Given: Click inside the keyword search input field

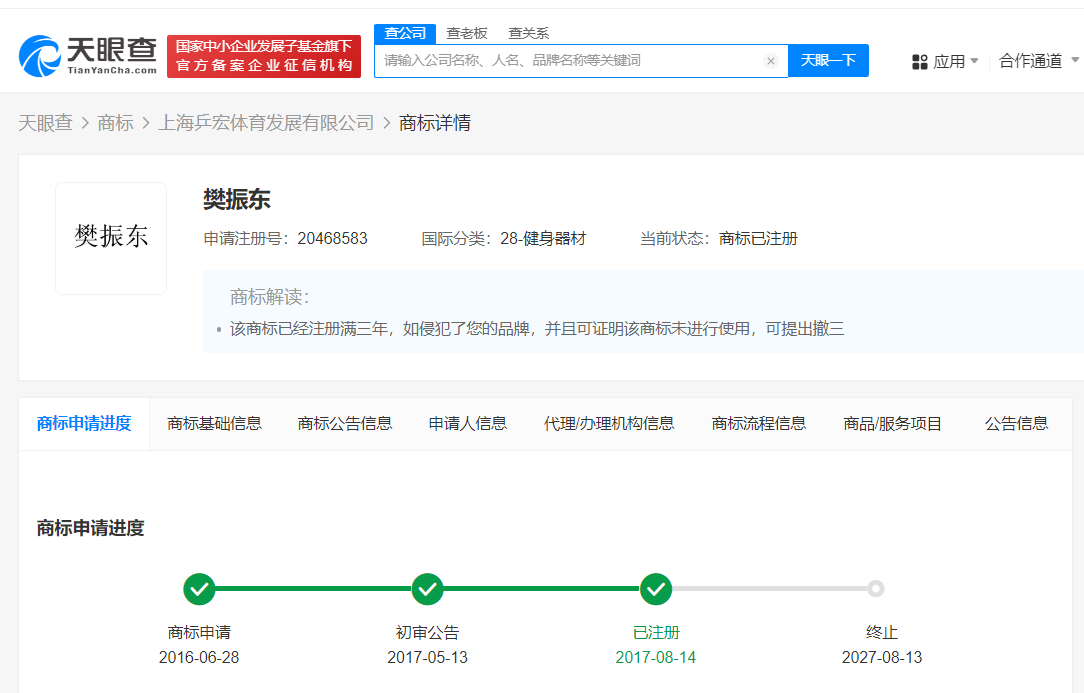Looking at the screenshot, I should [x=570, y=61].
